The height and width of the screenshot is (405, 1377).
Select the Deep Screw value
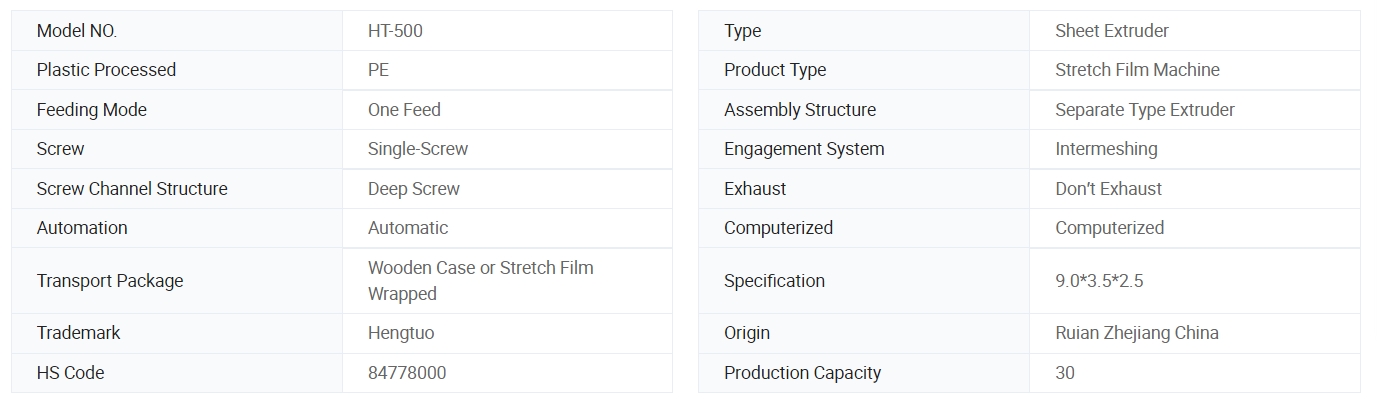point(414,189)
